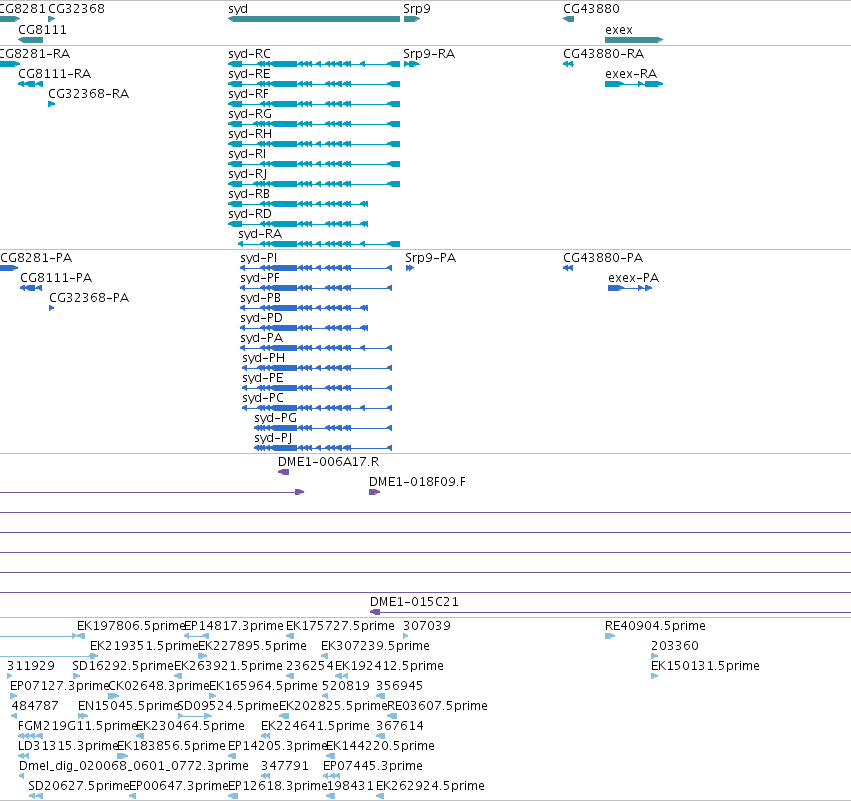Image resolution: width=851 pixels, height=801 pixels.
Task: Select the syd gene bar
Action: (314, 19)
